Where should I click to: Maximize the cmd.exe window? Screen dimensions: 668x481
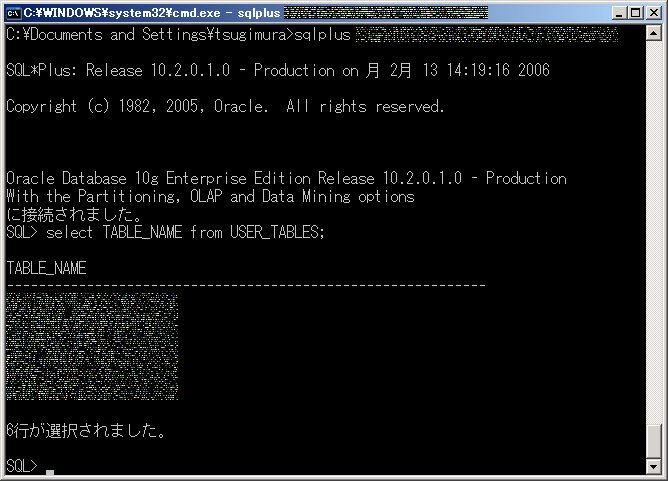point(636,13)
